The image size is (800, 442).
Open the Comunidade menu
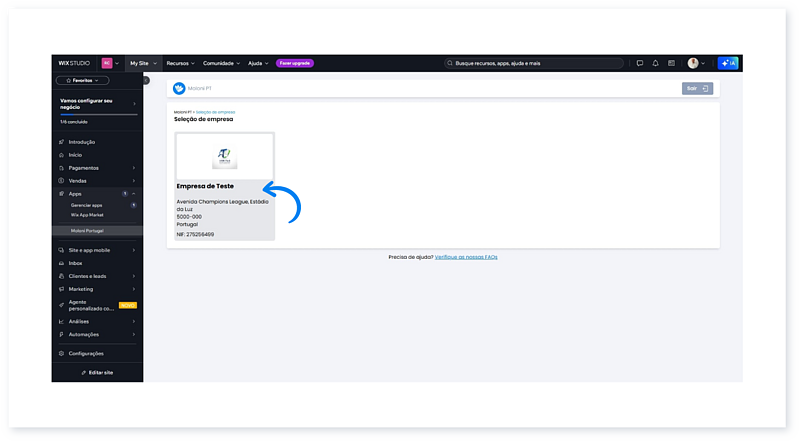pos(221,63)
